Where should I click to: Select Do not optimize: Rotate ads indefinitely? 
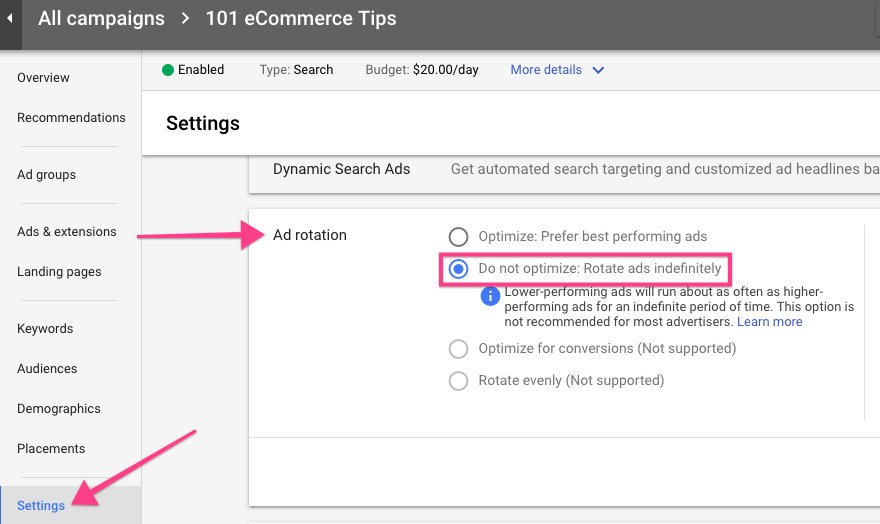(x=458, y=269)
